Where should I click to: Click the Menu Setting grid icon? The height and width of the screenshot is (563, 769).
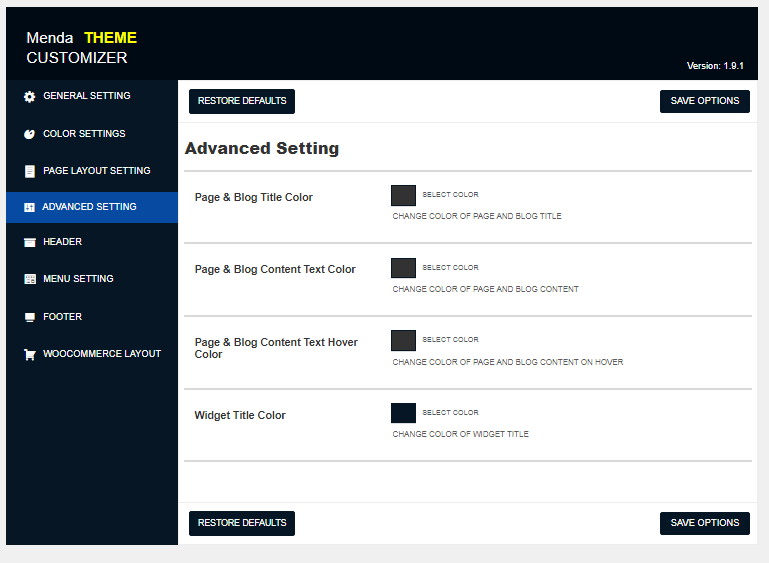tap(30, 279)
